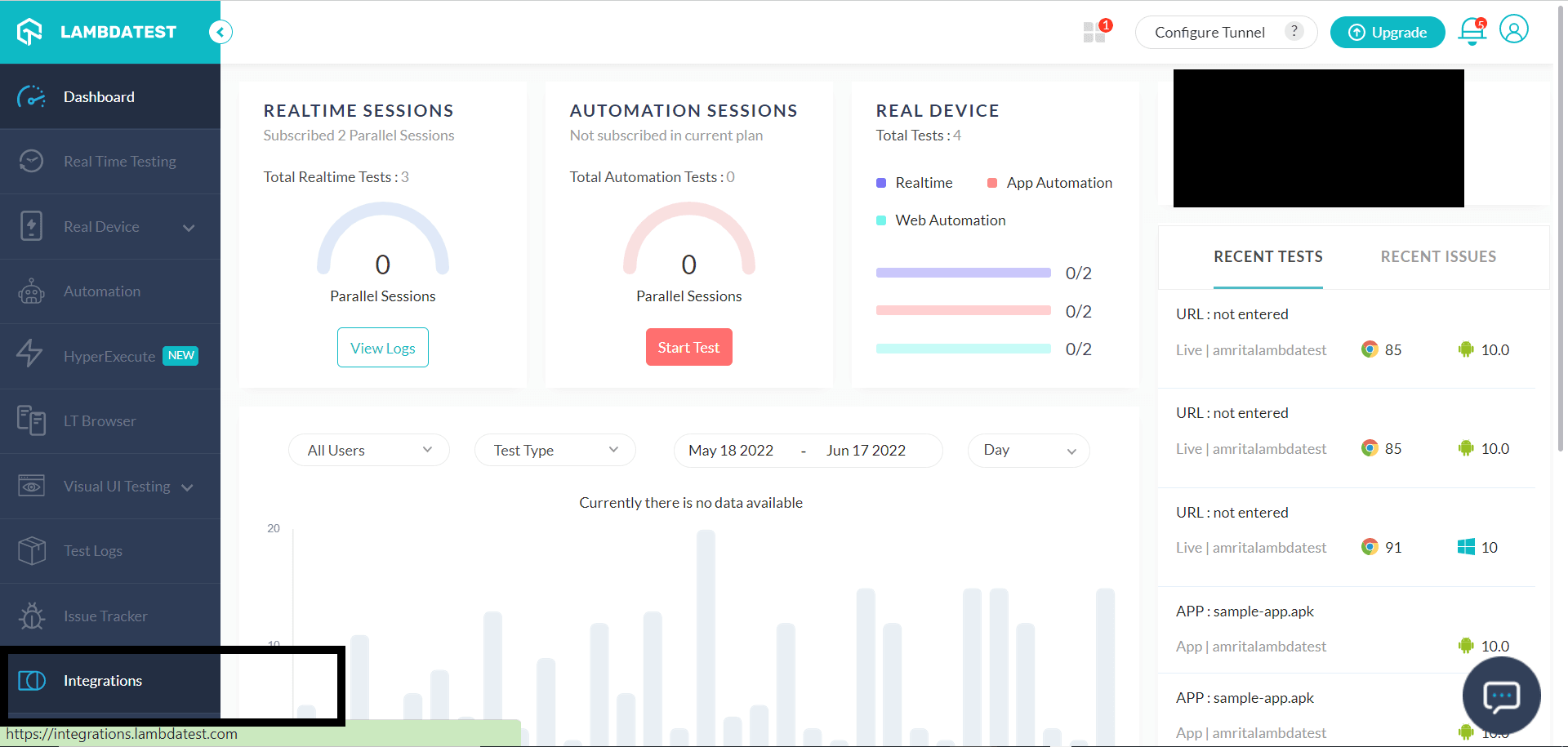Click the View Logs button
Screen dimensions: 1568x747
point(382,348)
